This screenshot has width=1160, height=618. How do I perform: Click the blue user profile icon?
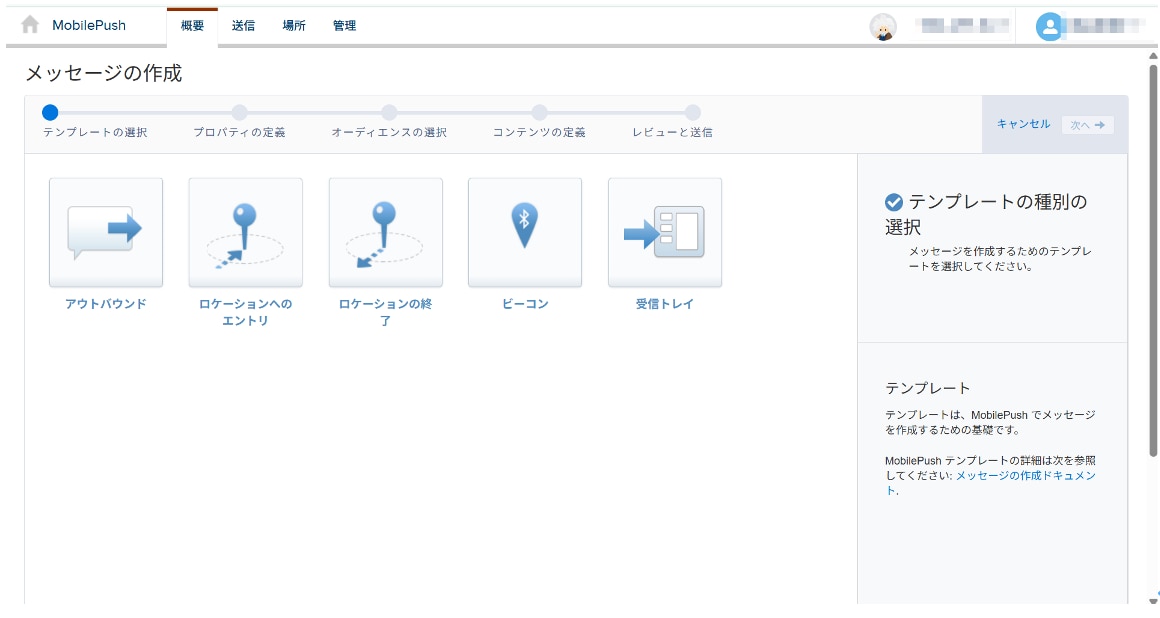pyautogui.click(x=1049, y=27)
